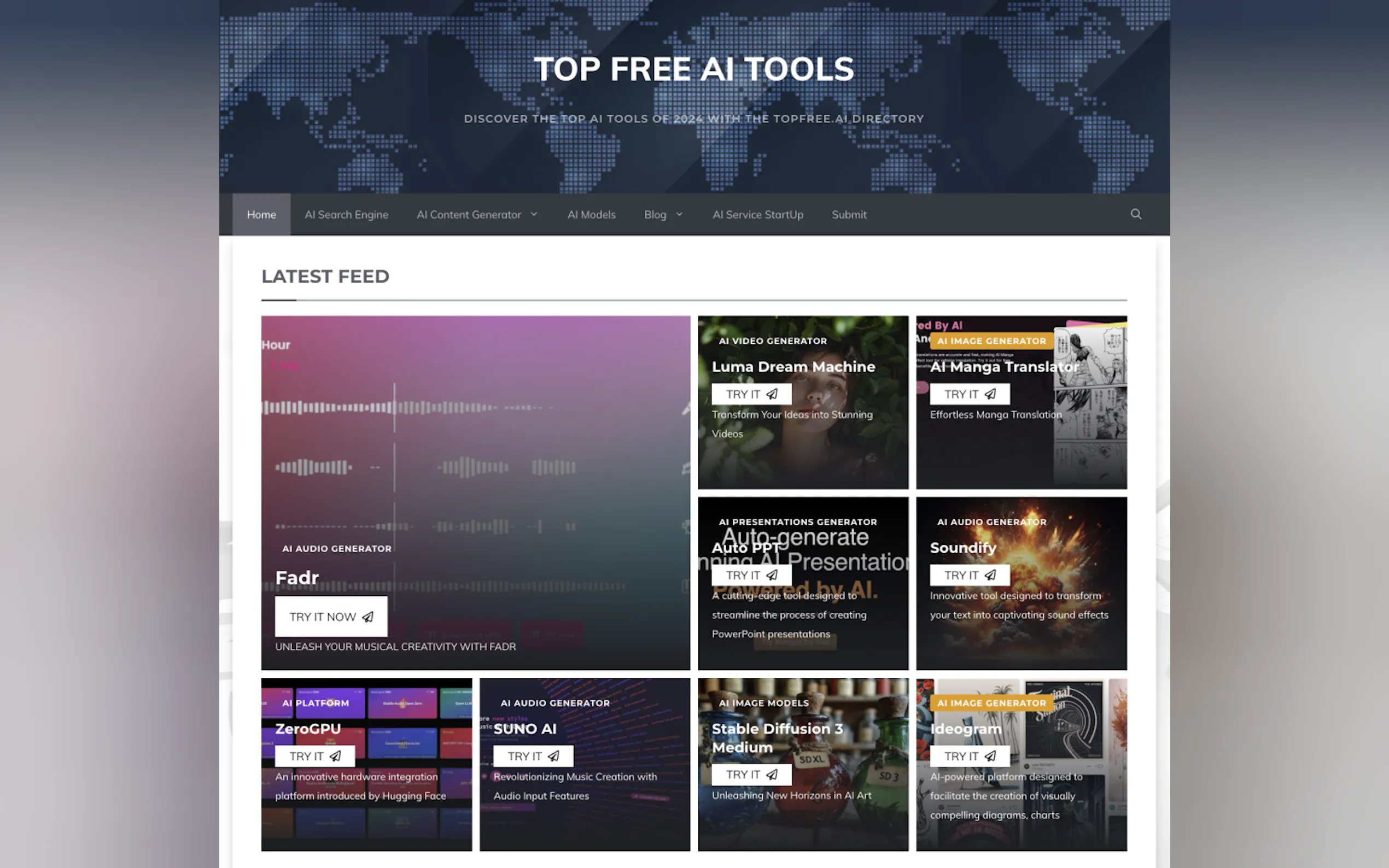Select the Submit menu item
The width and height of the screenshot is (1389, 868).
point(849,215)
